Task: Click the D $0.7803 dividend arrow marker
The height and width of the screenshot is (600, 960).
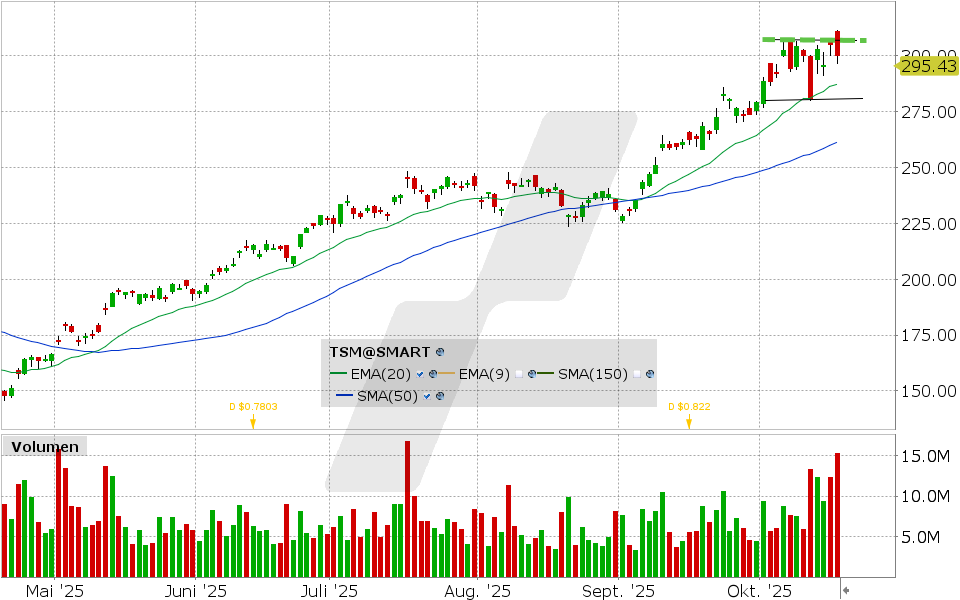Action: click(253, 422)
